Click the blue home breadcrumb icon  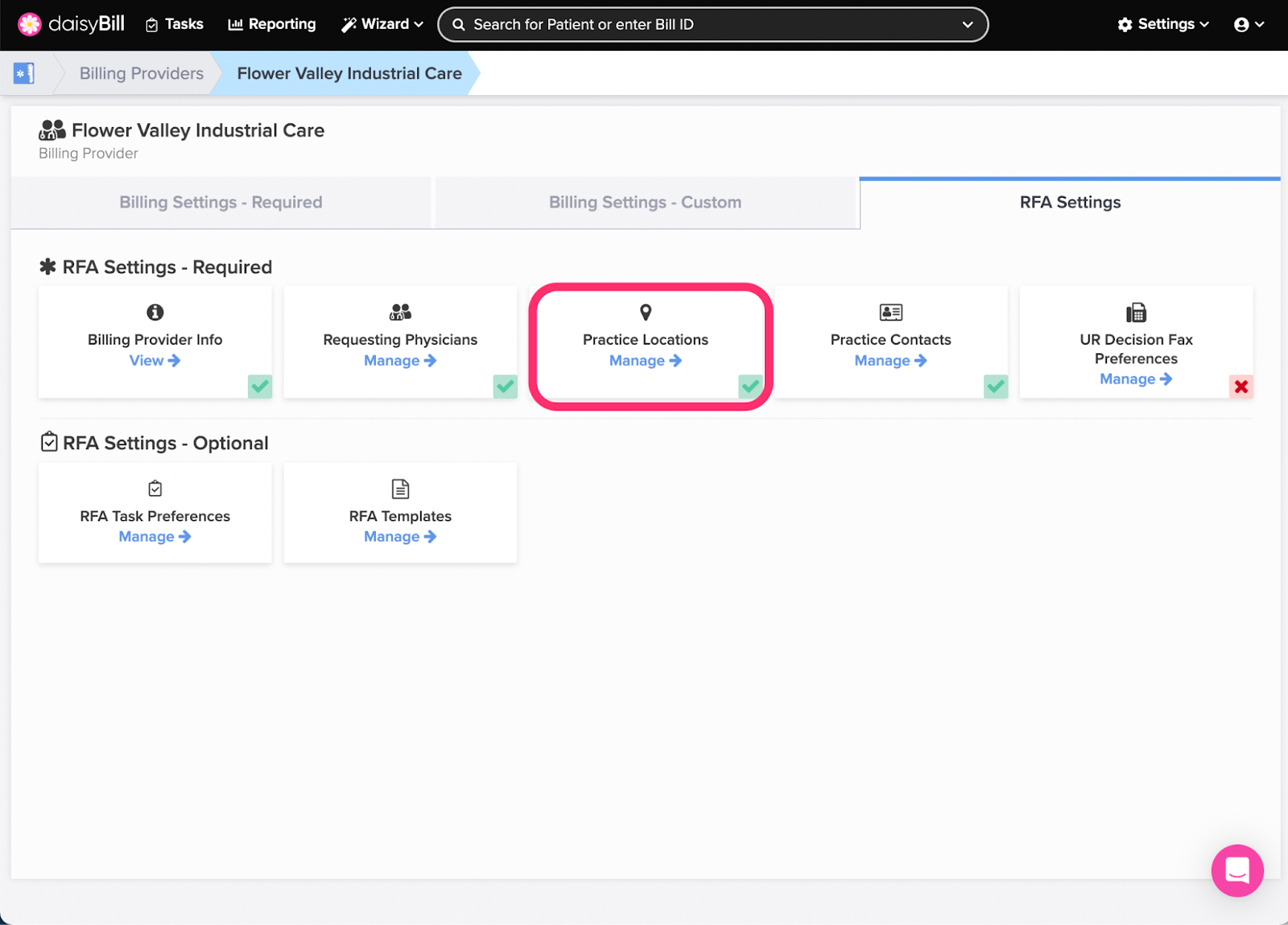(x=24, y=73)
